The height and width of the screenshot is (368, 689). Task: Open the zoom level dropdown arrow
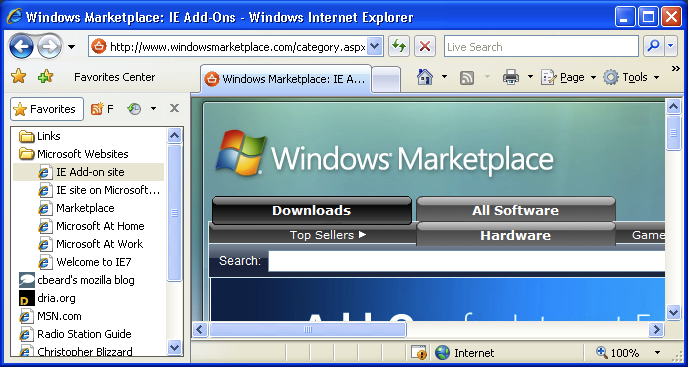tap(657, 353)
